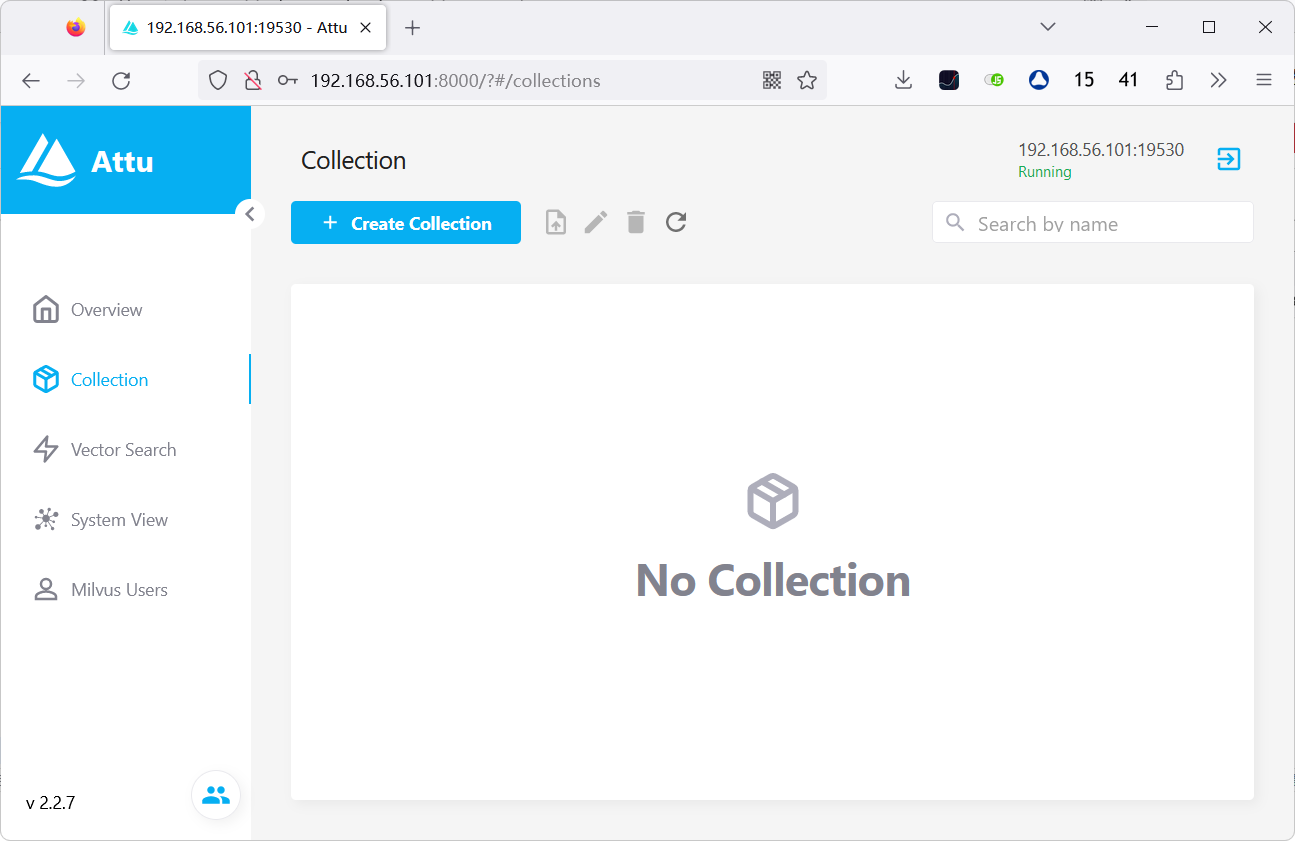The image size is (1295, 841).
Task: Click the trash delete icon
Action: pyautogui.click(x=636, y=222)
